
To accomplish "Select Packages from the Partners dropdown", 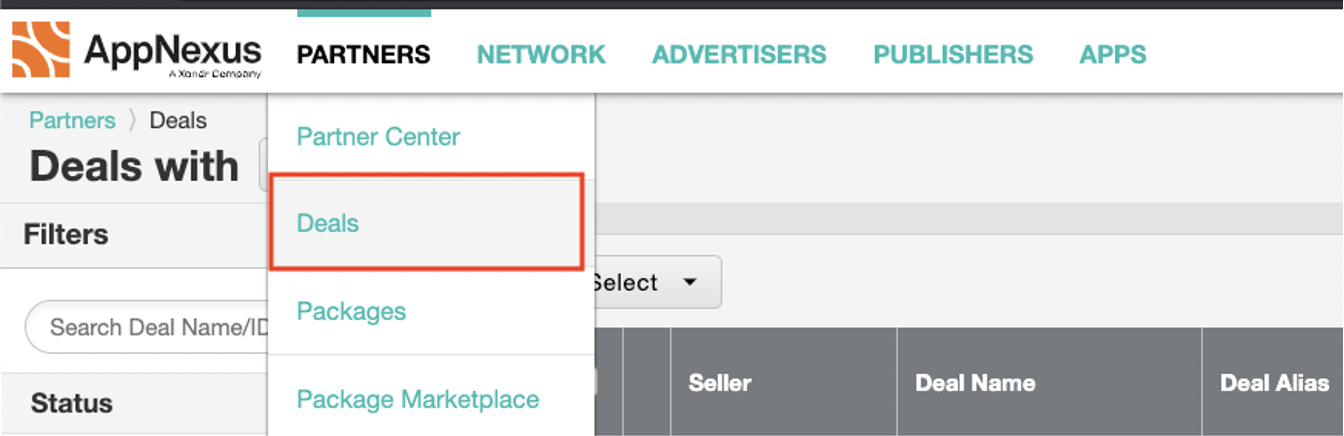I will coord(351,311).
